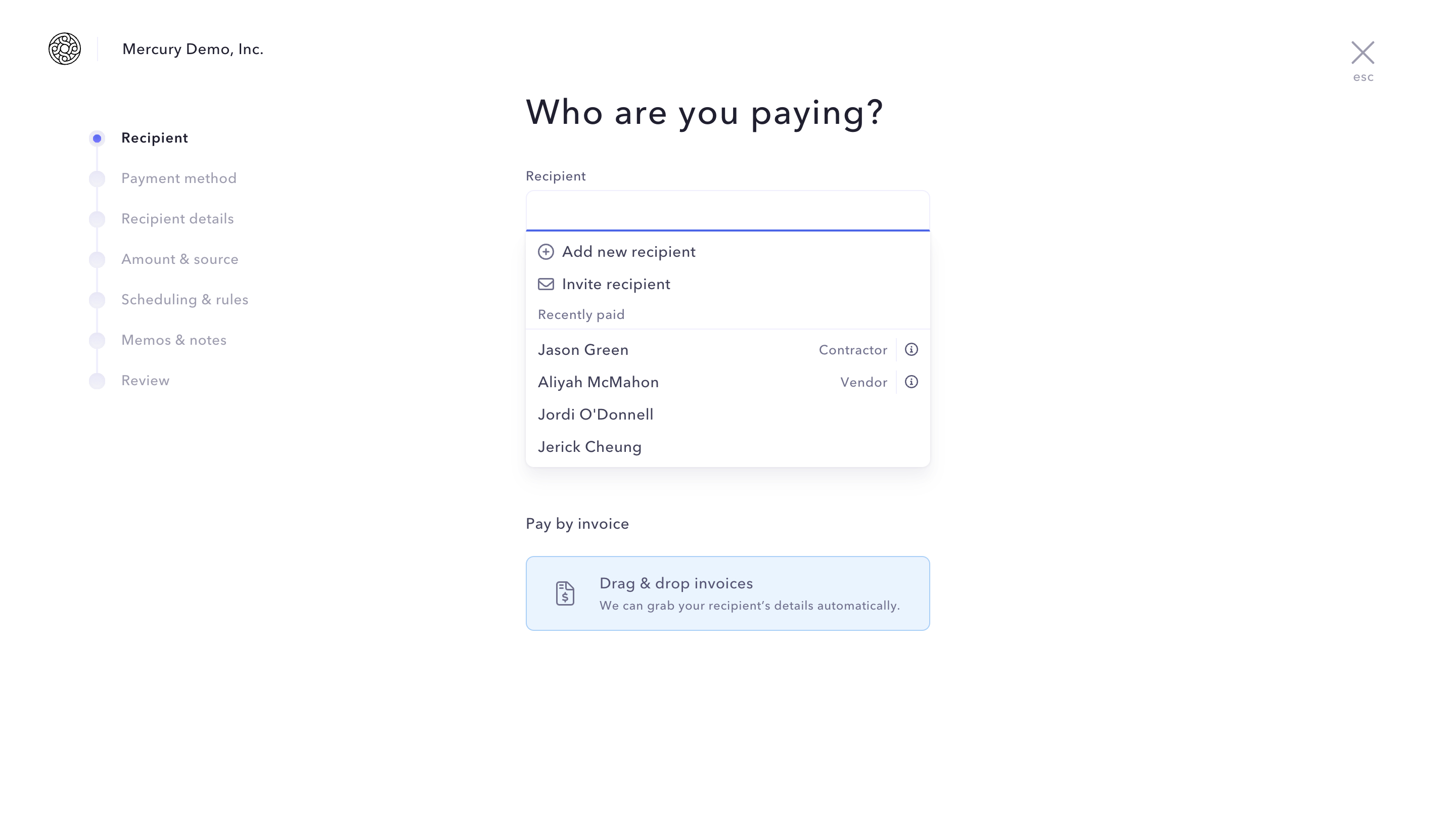
Task: Click the invoice document icon
Action: point(564,593)
